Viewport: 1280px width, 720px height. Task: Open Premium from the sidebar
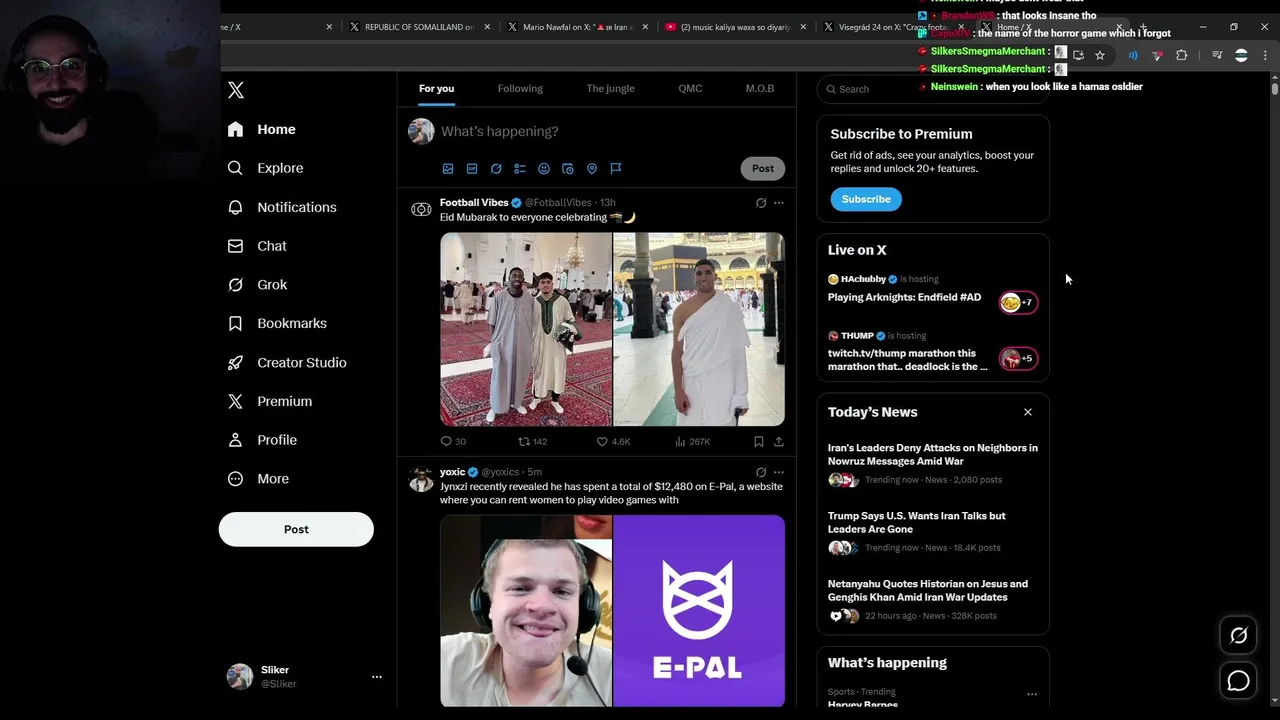[271, 401]
